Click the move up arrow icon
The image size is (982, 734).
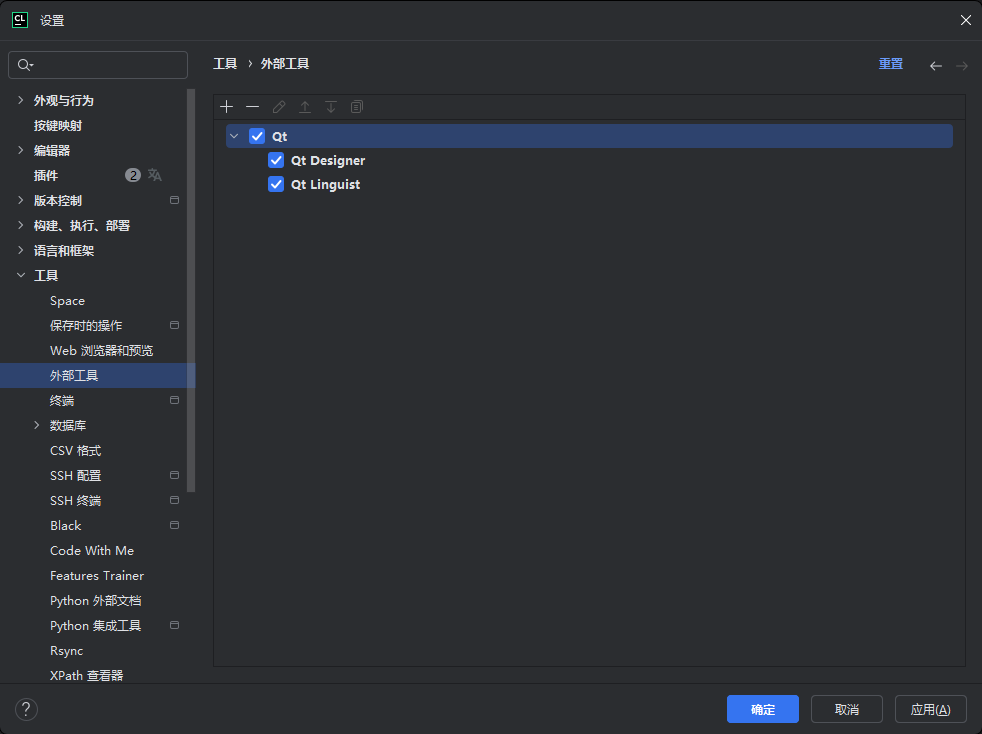pos(305,107)
